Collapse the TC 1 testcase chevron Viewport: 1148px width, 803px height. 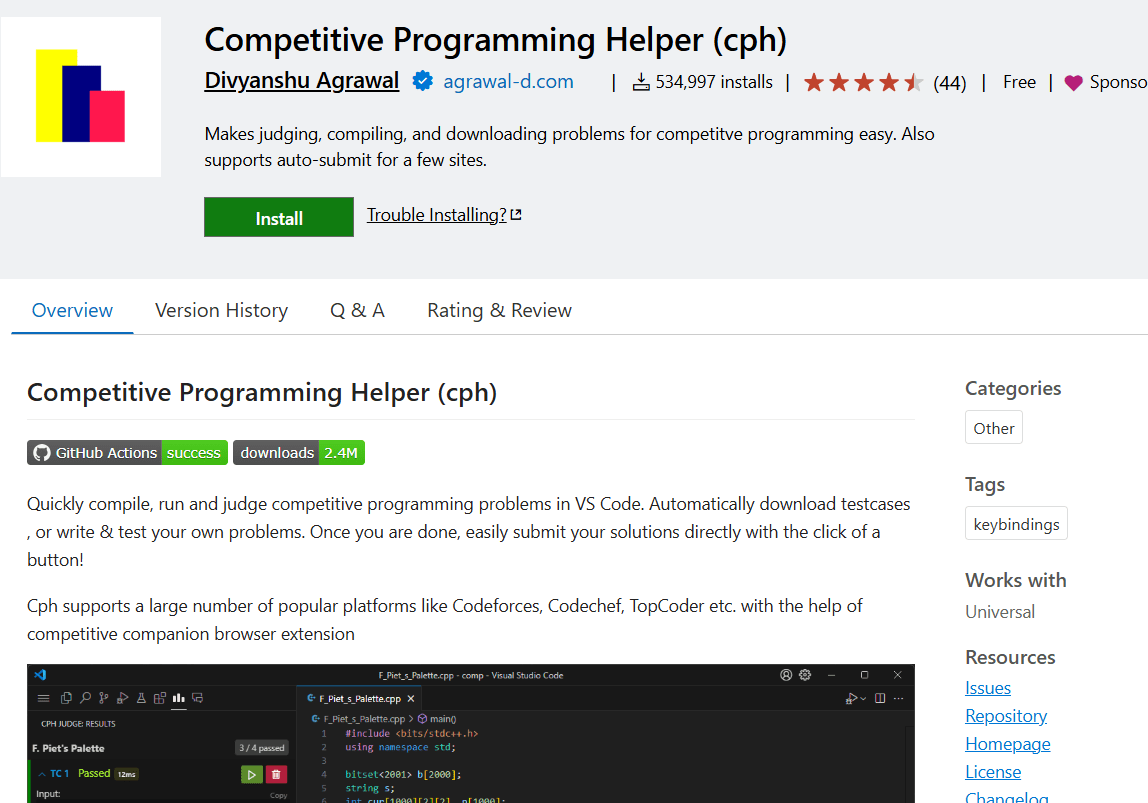42,774
